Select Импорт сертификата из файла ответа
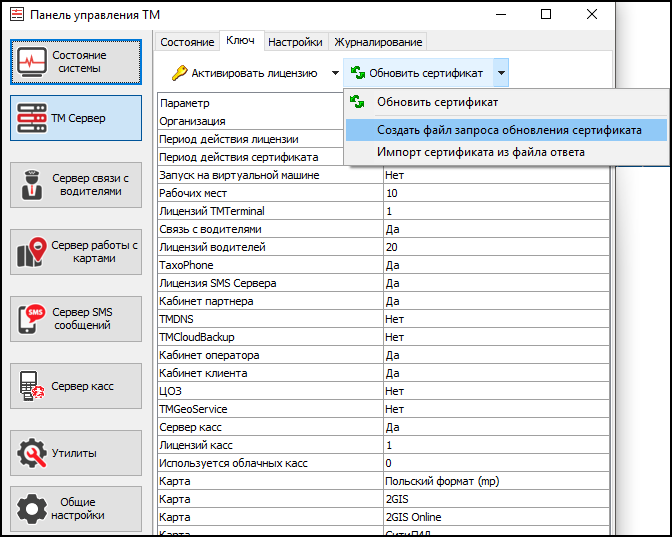The height and width of the screenshot is (537, 672). pos(480,152)
